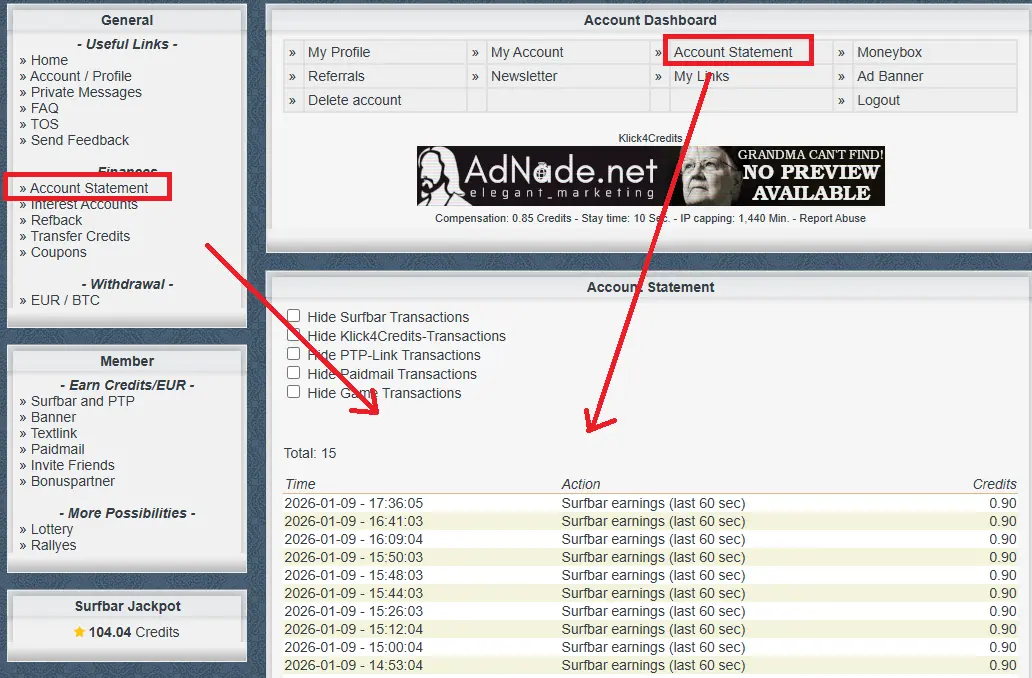
Task: Click Logout in the dashboard
Action: click(x=878, y=100)
